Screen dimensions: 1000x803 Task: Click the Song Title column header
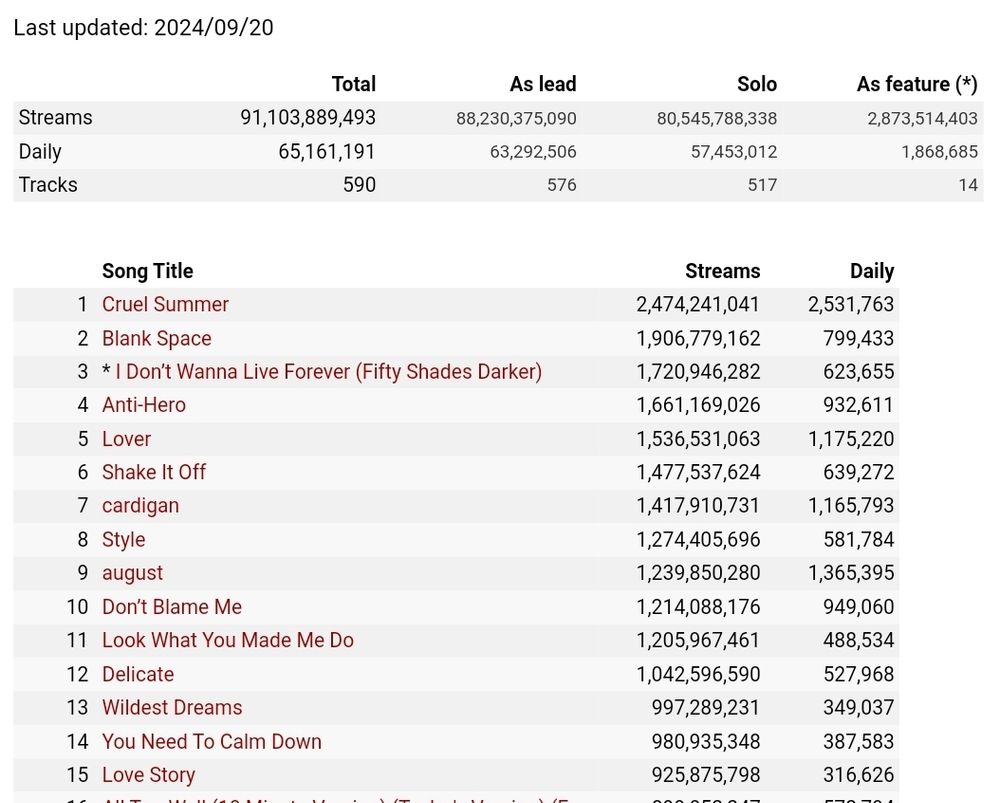[x=147, y=271]
